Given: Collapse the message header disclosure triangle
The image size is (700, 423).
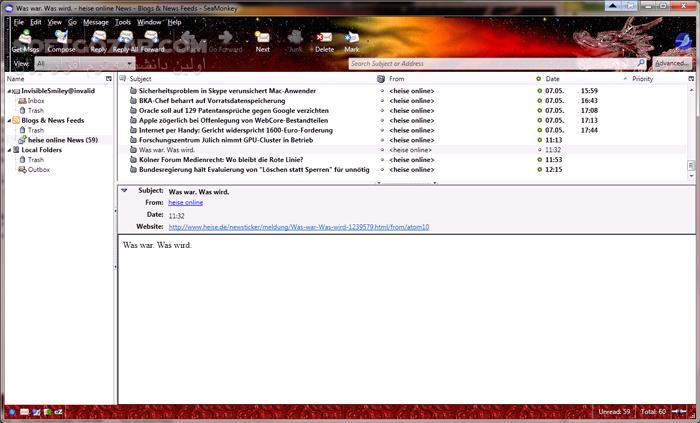Looking at the screenshot, I should click(124, 190).
